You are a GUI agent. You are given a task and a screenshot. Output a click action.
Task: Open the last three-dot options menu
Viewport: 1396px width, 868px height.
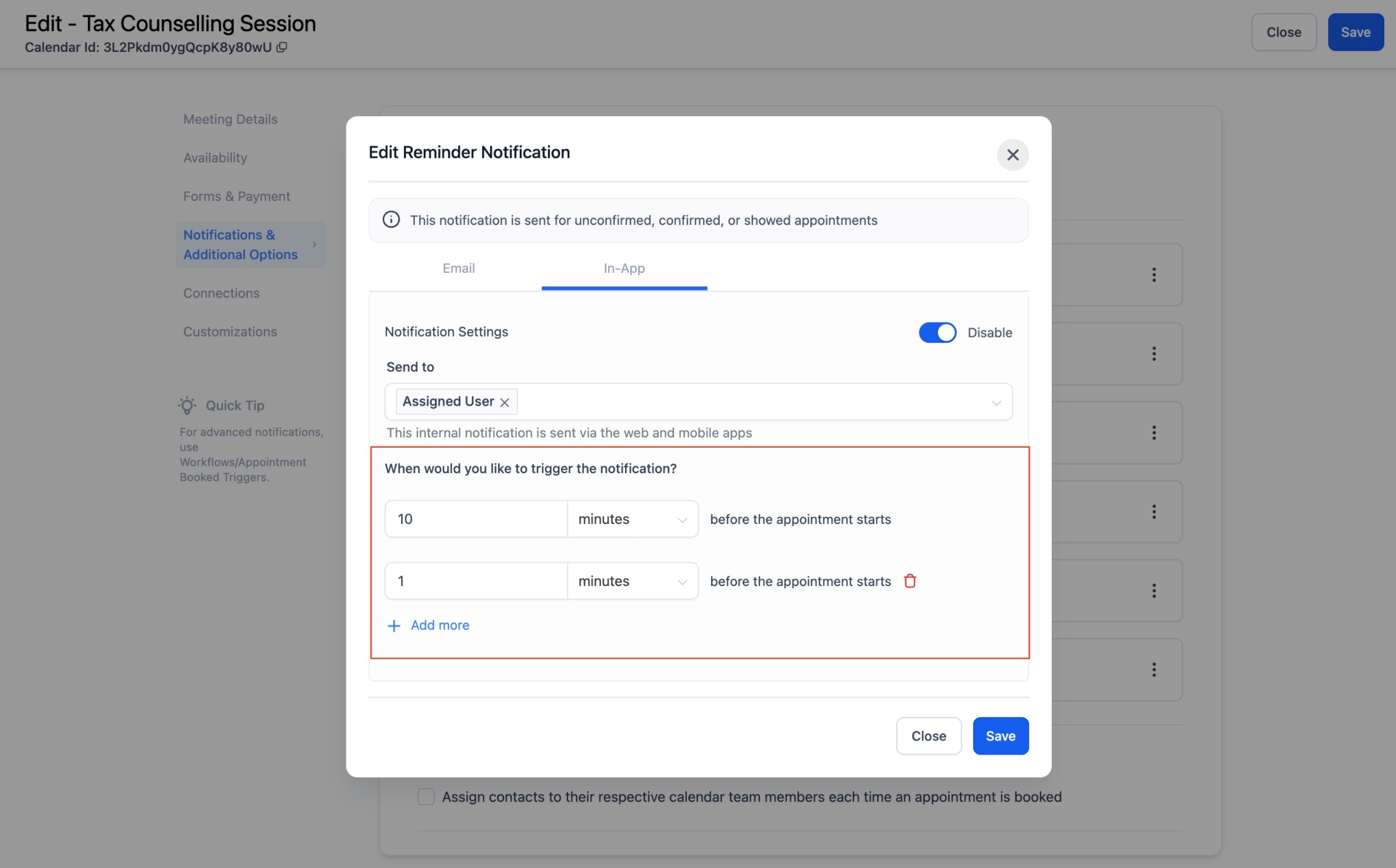[x=1154, y=670]
